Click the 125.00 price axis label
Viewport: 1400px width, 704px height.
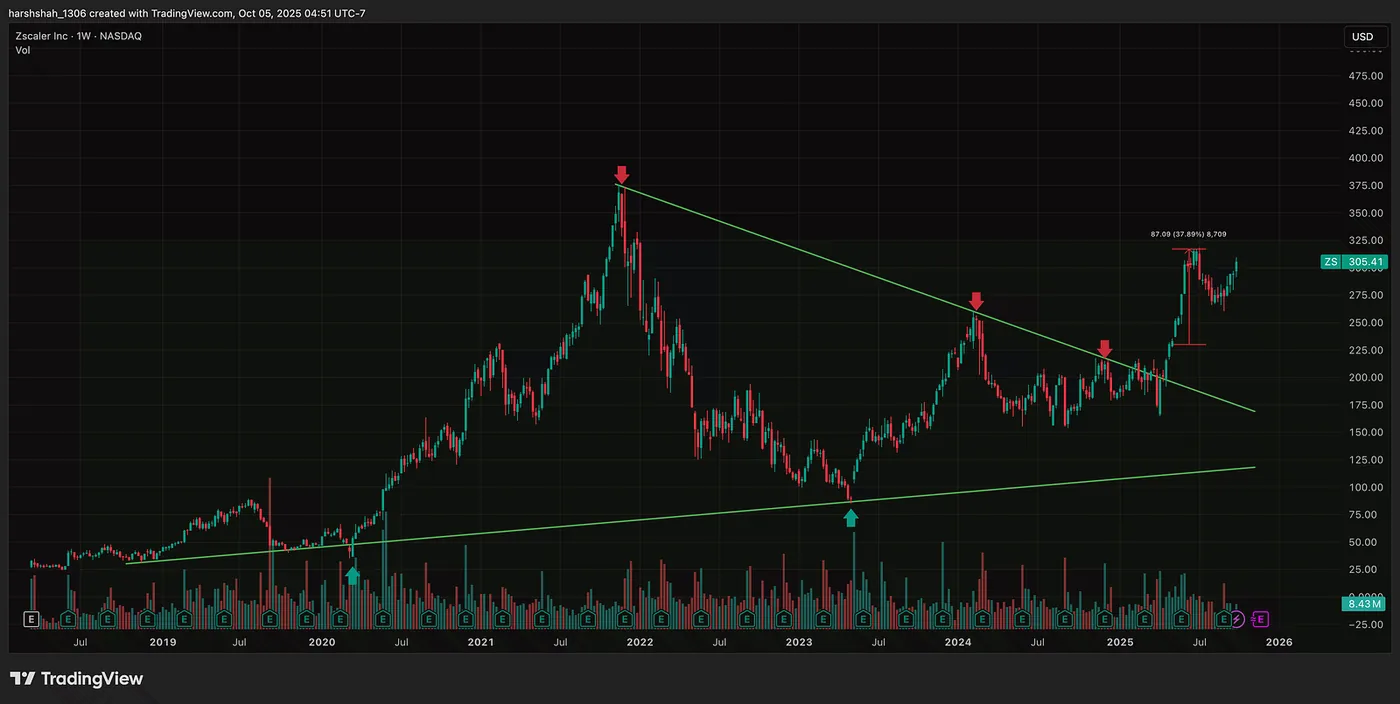click(x=1365, y=460)
